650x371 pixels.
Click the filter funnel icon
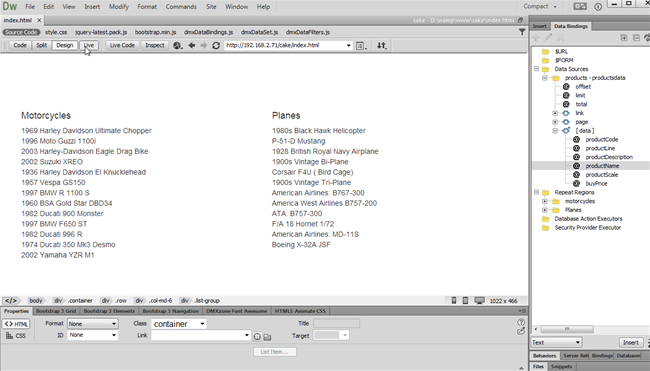pos(522,32)
